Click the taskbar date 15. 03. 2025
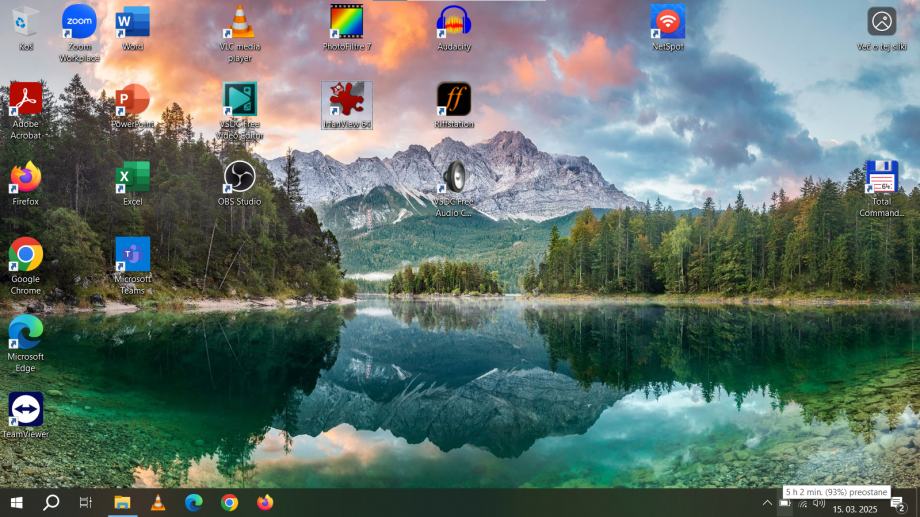The width and height of the screenshot is (920, 517). click(x=855, y=509)
